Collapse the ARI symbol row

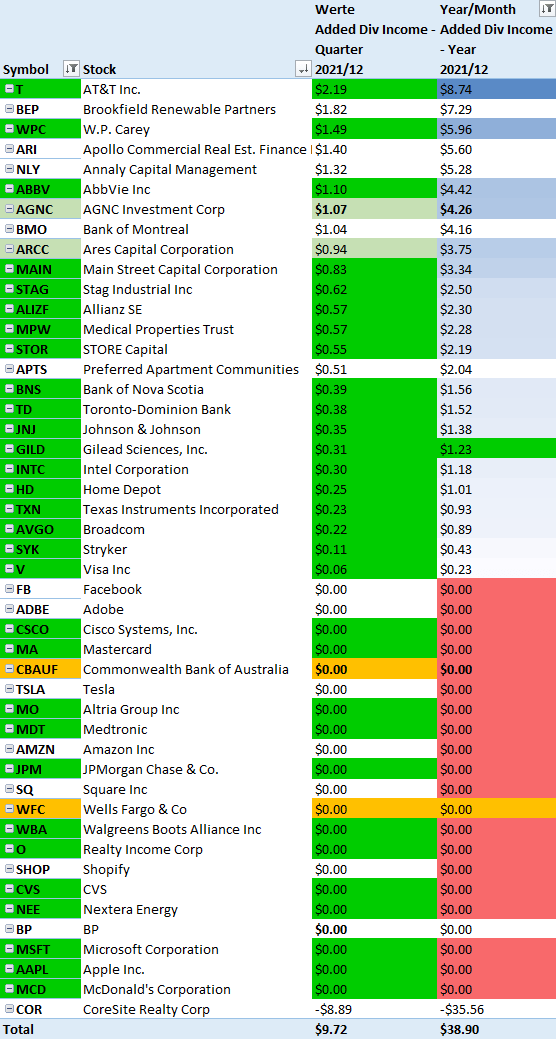tap(9, 149)
